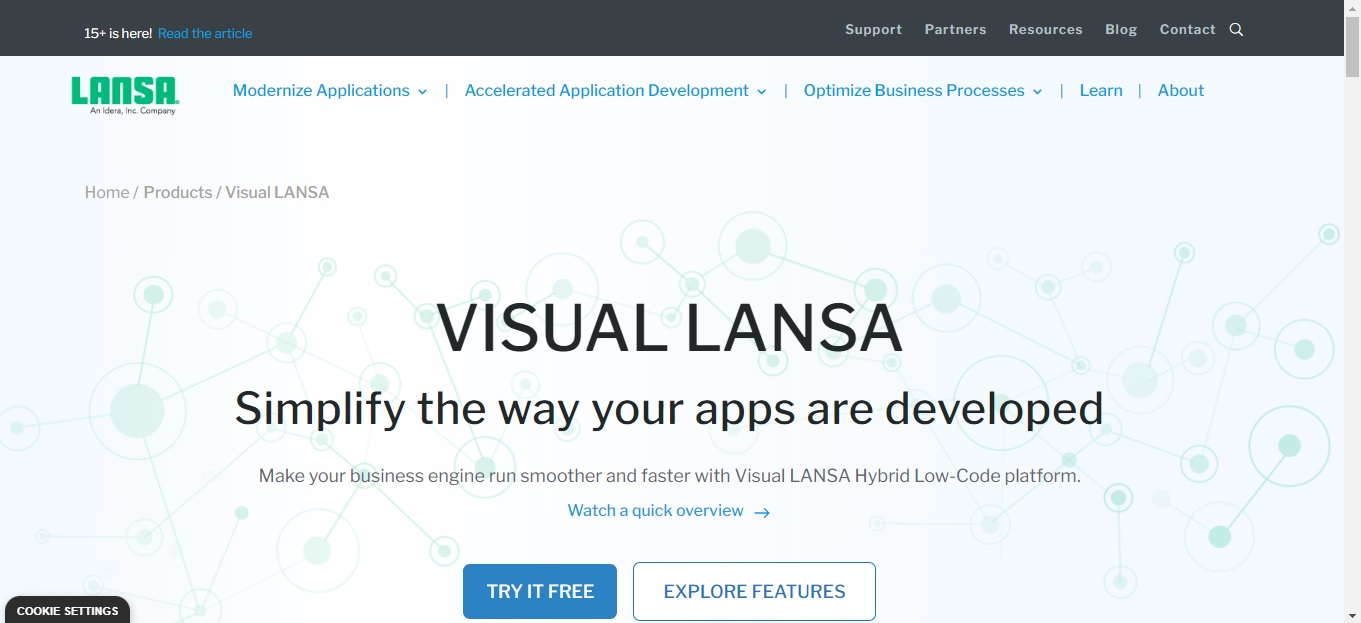Click Simplify the way your apps headline

(669, 408)
